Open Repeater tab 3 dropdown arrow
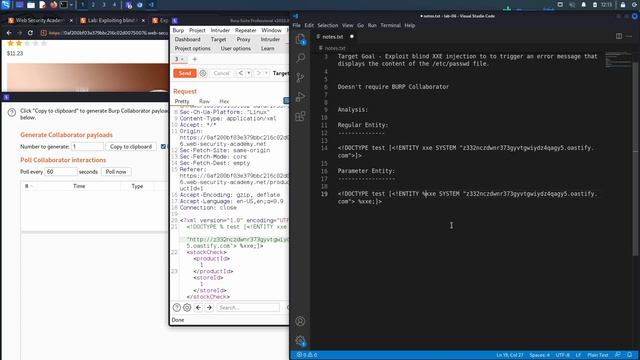This screenshot has height=360, width=640. [x=182, y=59]
